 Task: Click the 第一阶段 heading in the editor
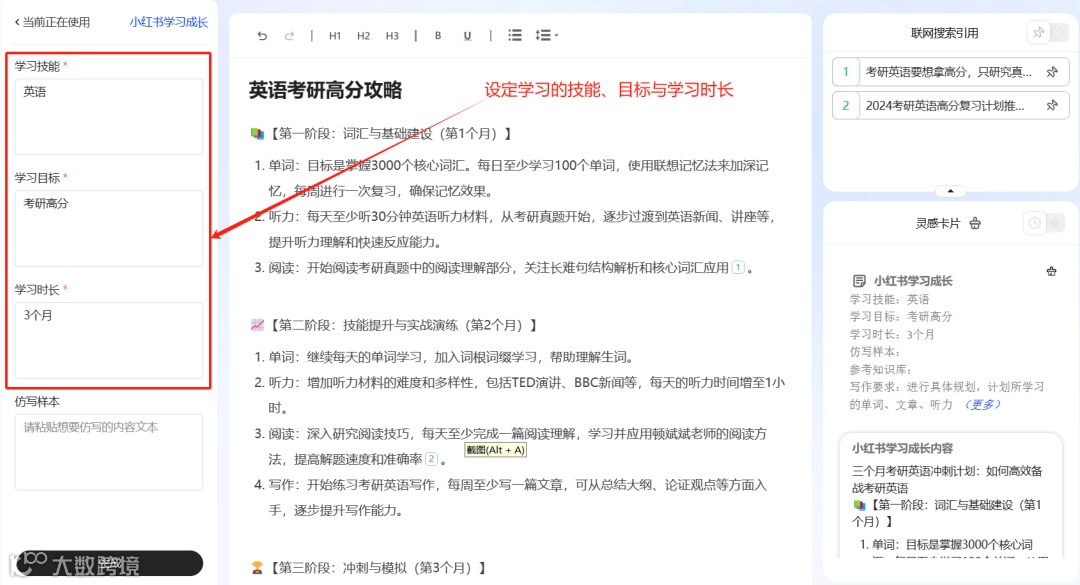click(383, 134)
